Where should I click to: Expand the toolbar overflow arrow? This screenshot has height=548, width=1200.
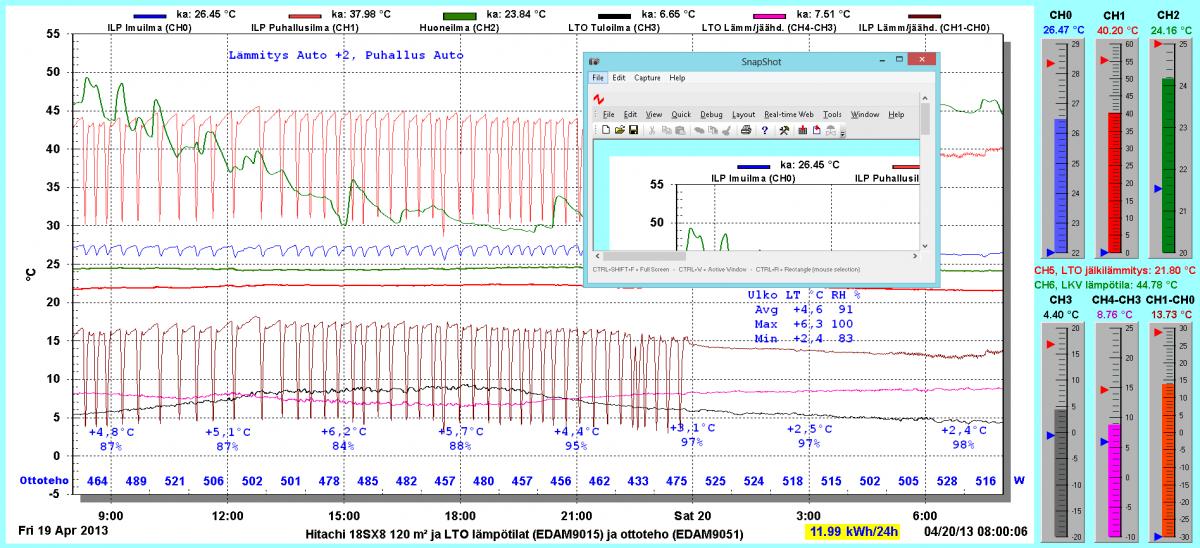(x=843, y=132)
